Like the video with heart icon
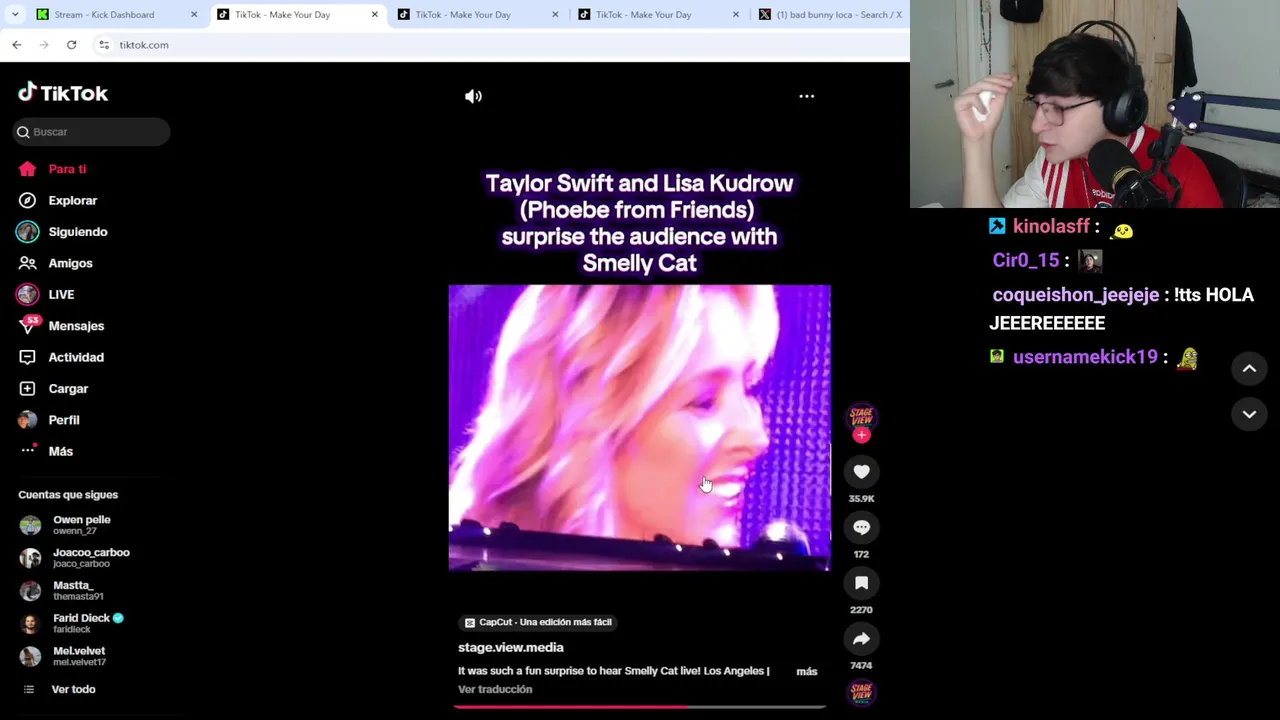 (861, 471)
